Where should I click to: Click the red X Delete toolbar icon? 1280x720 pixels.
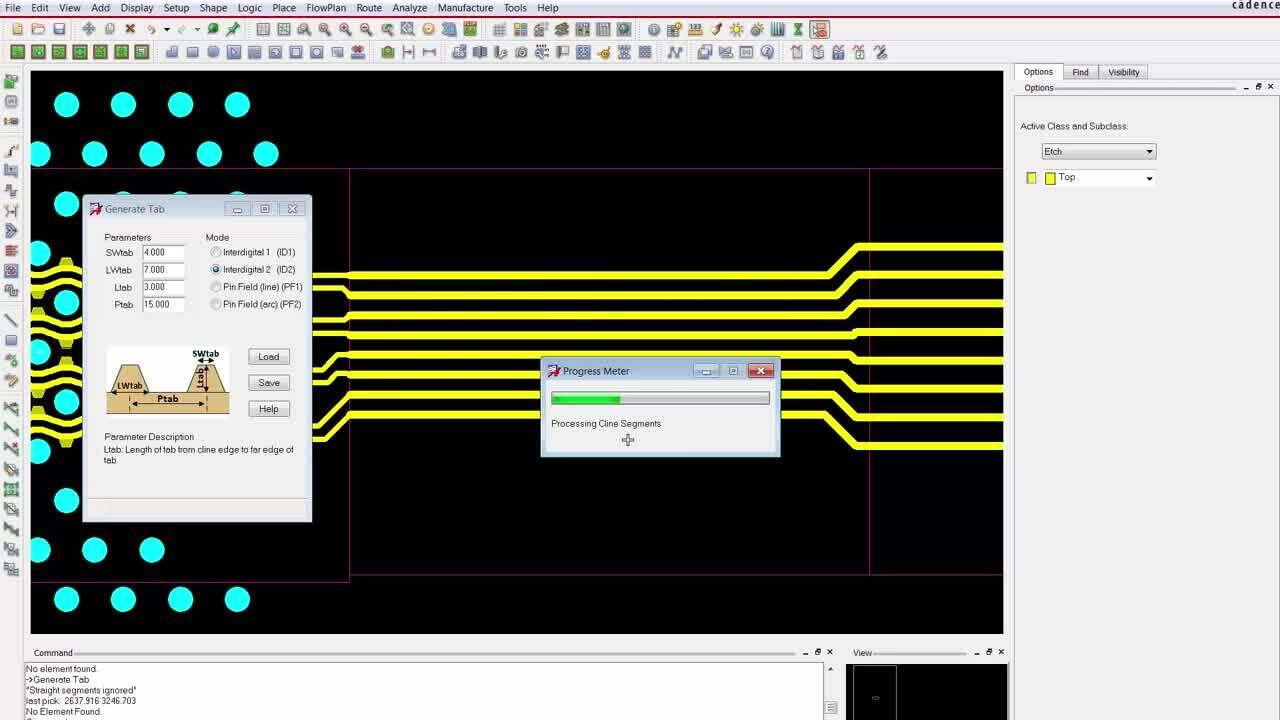pos(130,29)
